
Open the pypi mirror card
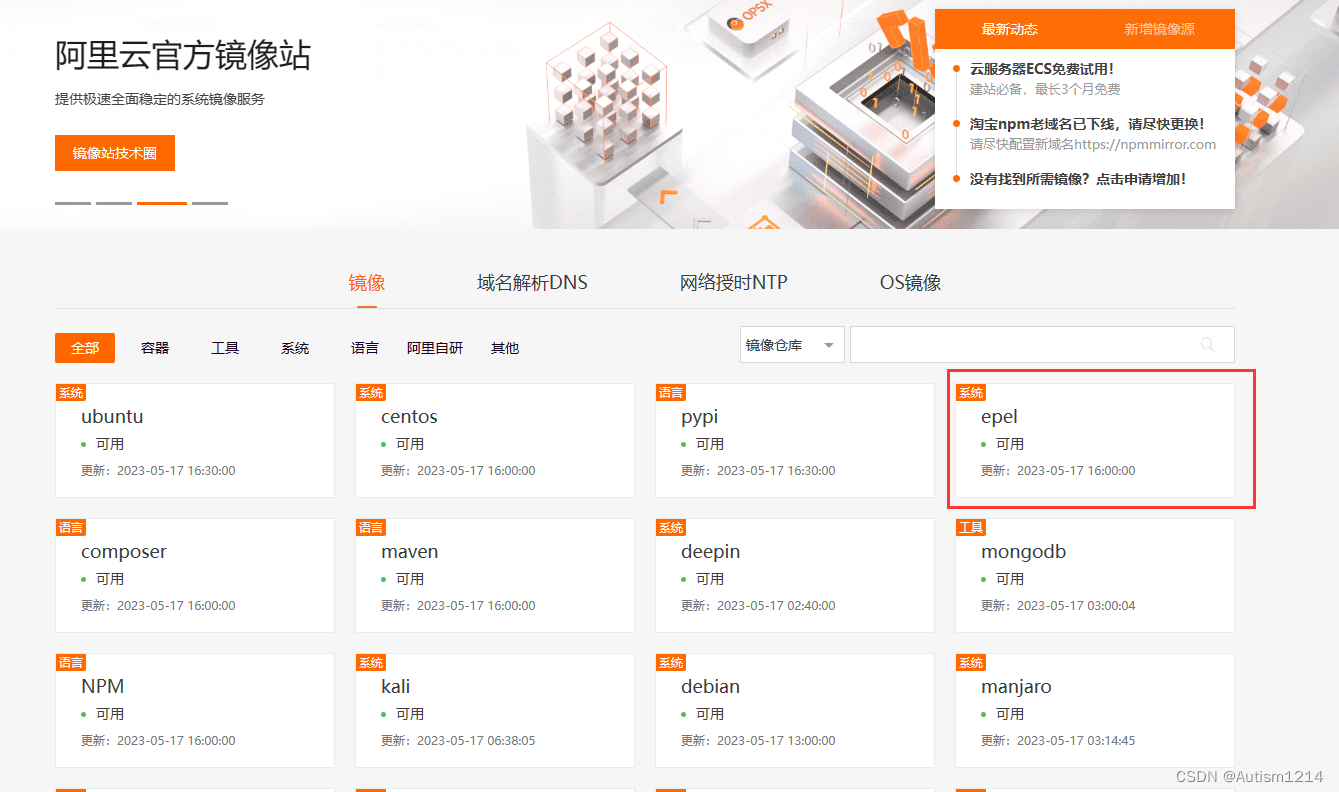(795, 440)
